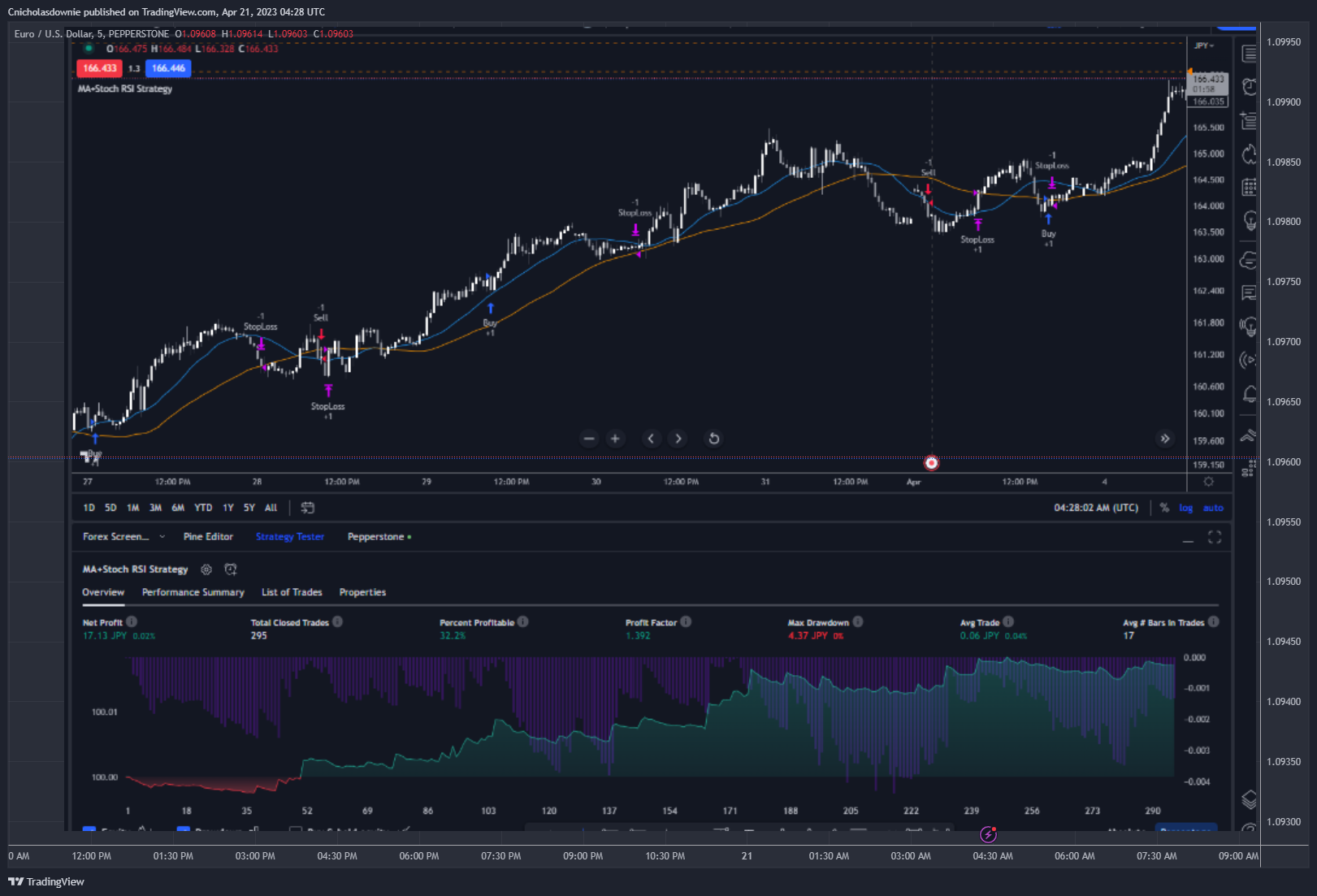This screenshot has height=896, width=1317.
Task: Open MA+Stoch RSI Strategy settings gear
Action: pyautogui.click(x=206, y=569)
